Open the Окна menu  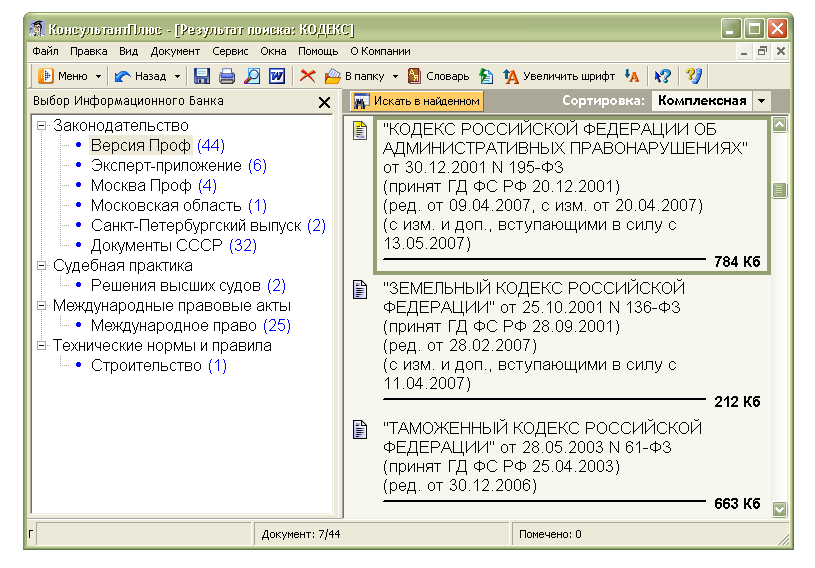(x=273, y=51)
